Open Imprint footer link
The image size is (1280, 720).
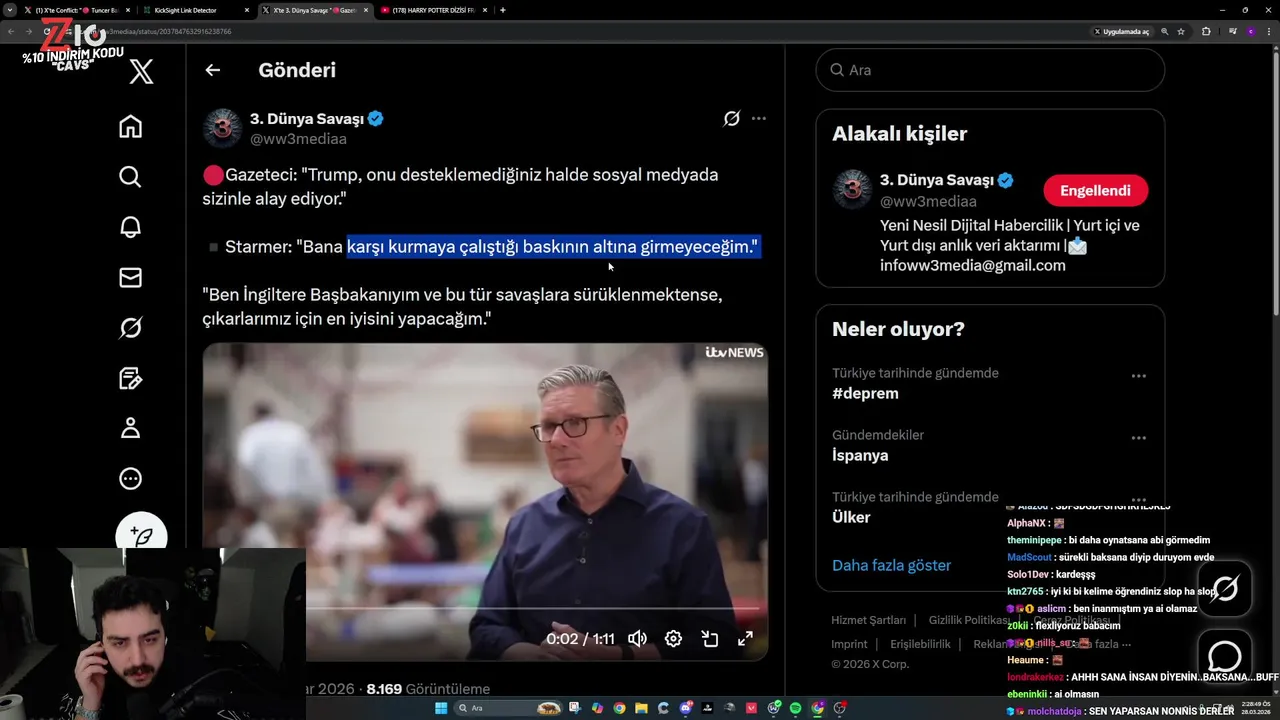click(x=849, y=644)
